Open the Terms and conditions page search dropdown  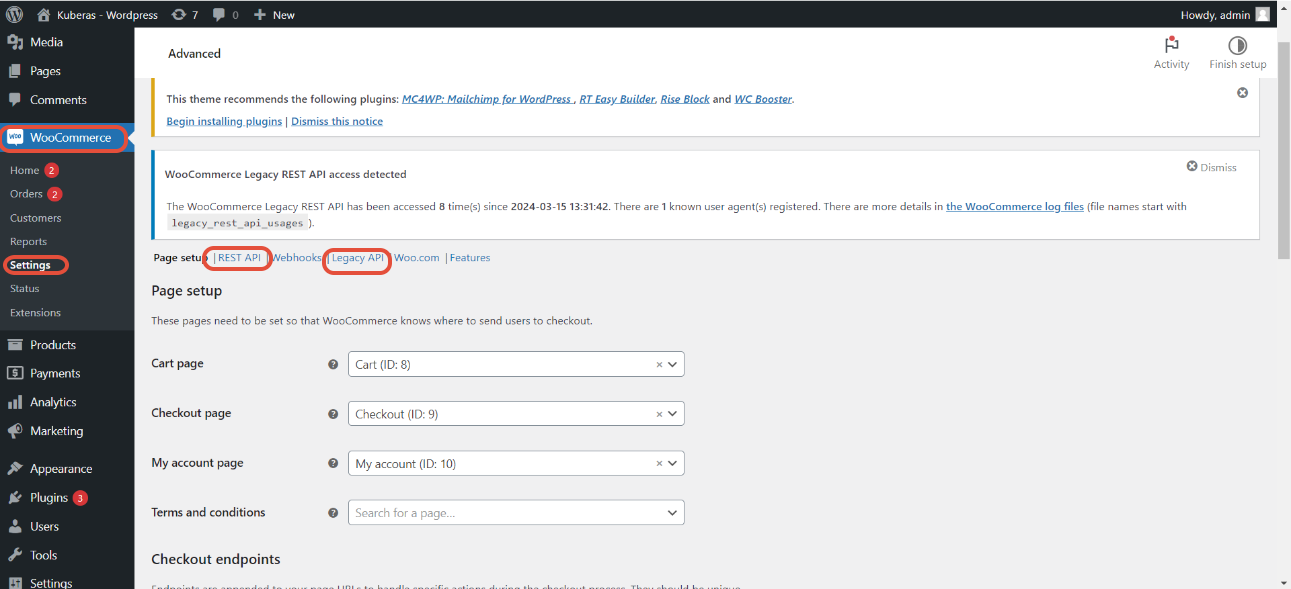[x=516, y=513]
